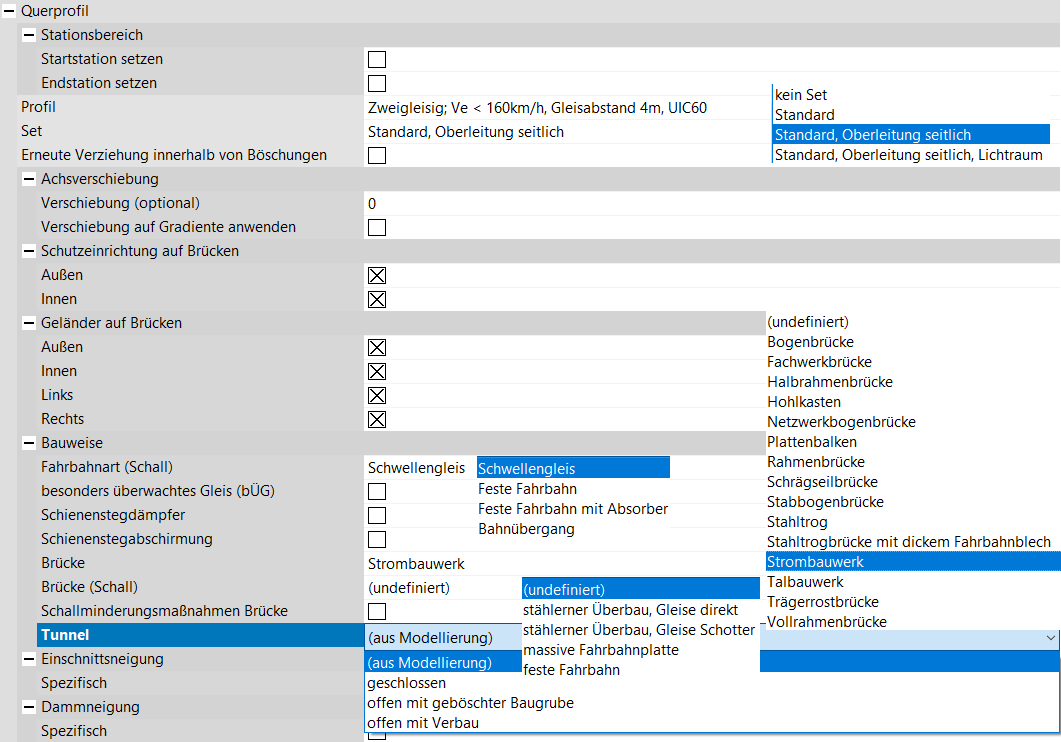
Task: Uncheck Außen under Schutzeinrichtung auf Brücken
Action: click(x=377, y=276)
